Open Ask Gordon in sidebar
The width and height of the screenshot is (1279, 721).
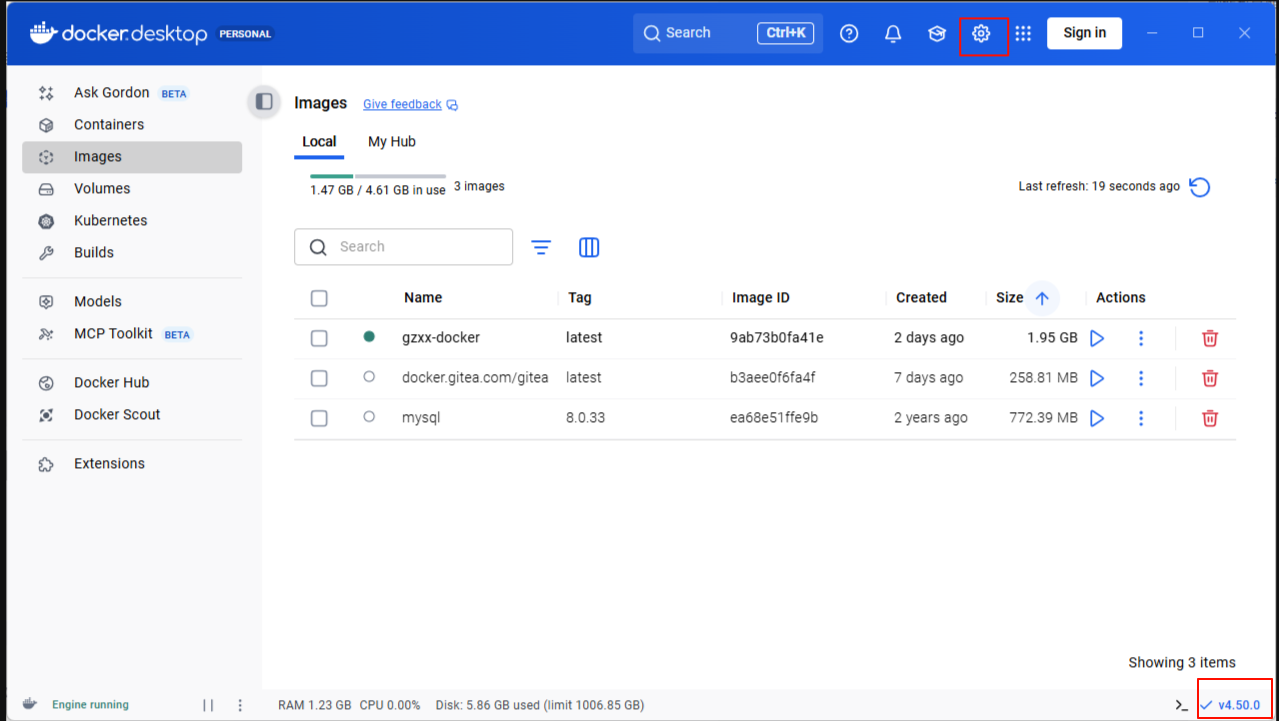point(132,93)
